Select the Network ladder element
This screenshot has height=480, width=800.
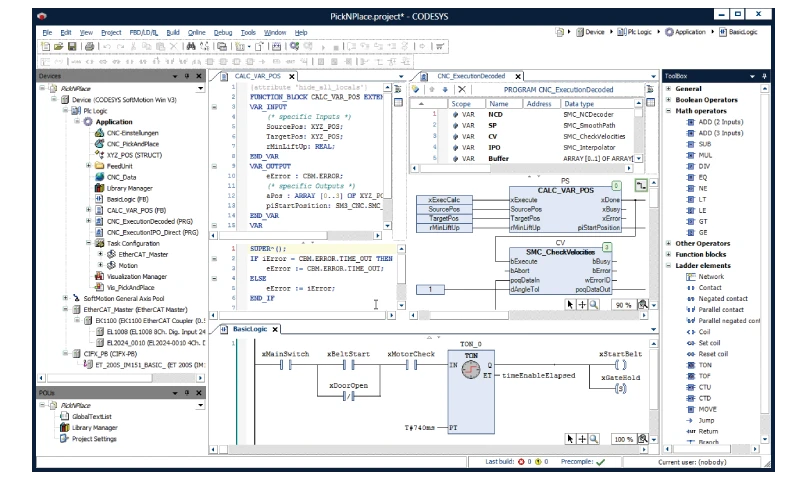pos(705,276)
